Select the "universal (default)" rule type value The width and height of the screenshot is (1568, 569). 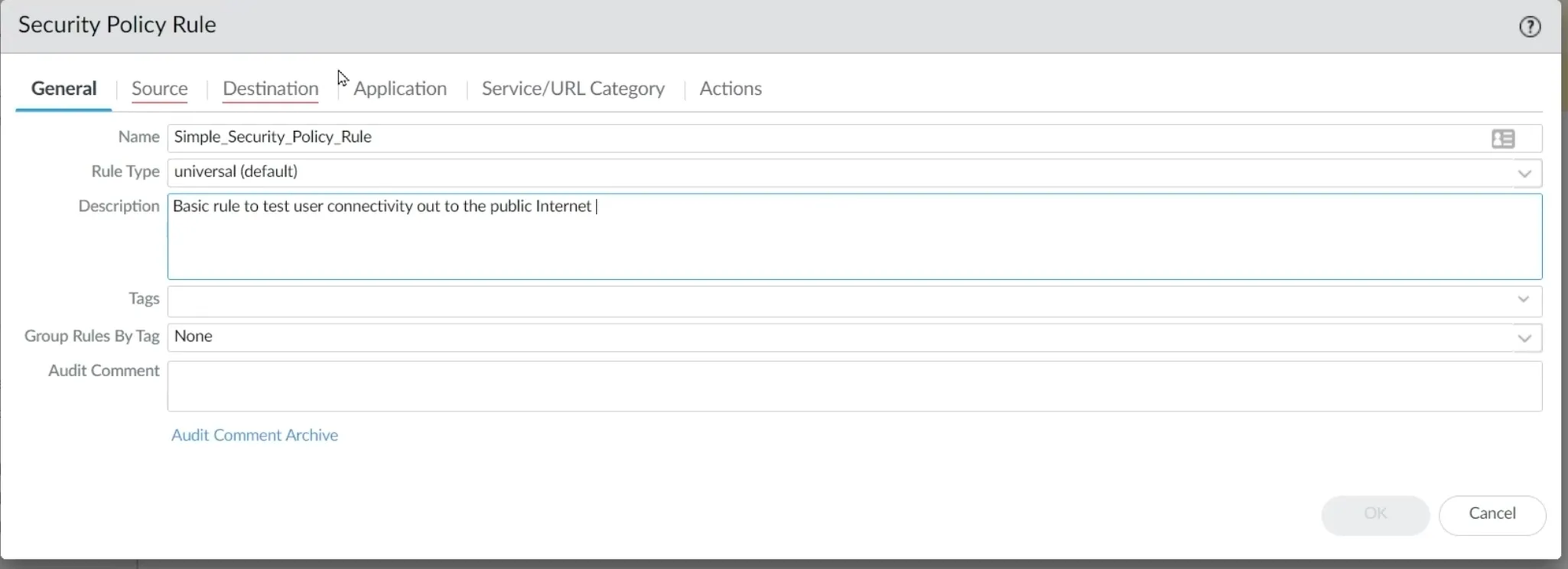[236, 172]
